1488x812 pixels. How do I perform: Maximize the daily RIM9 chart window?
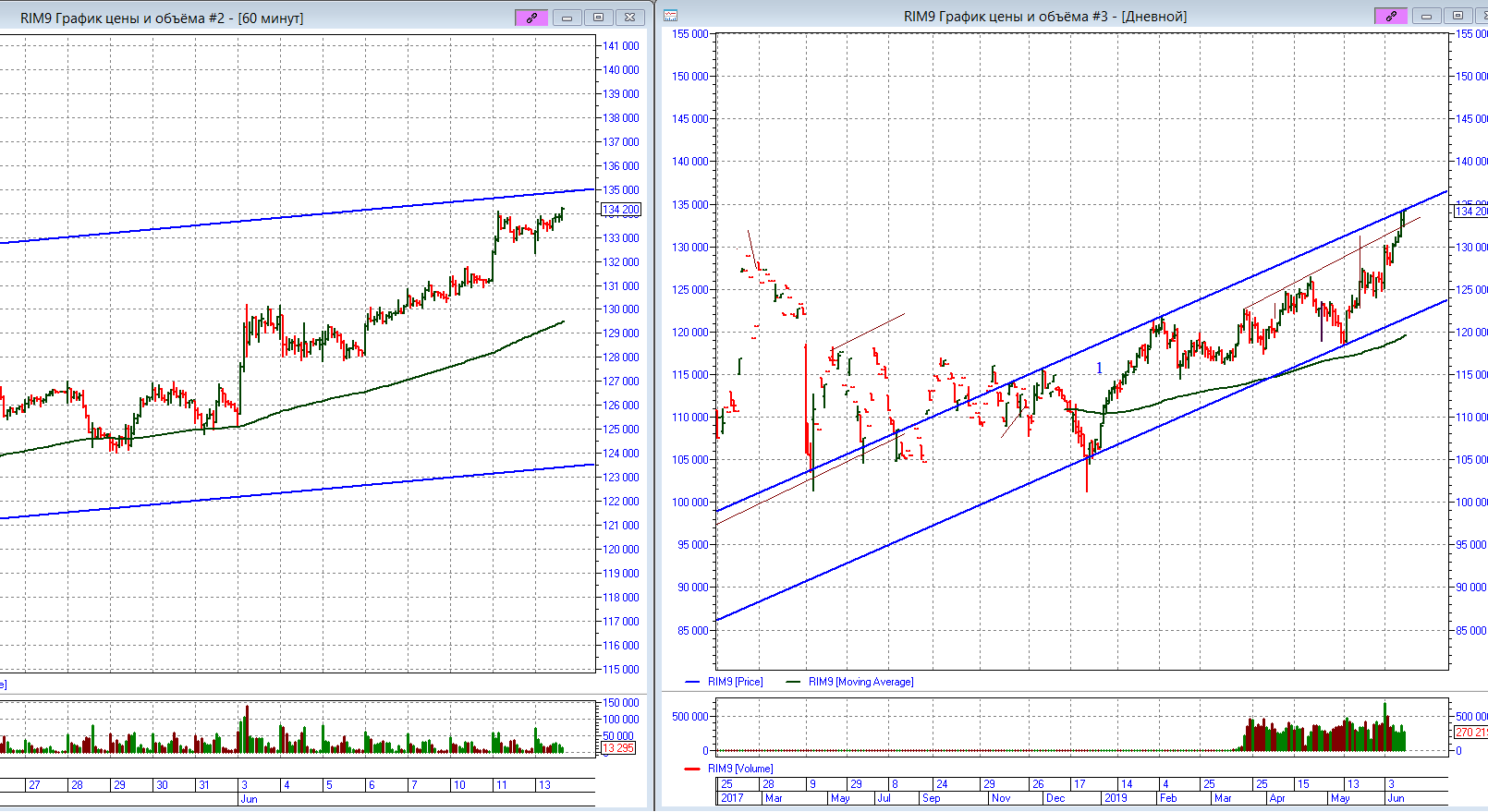coord(1458,16)
